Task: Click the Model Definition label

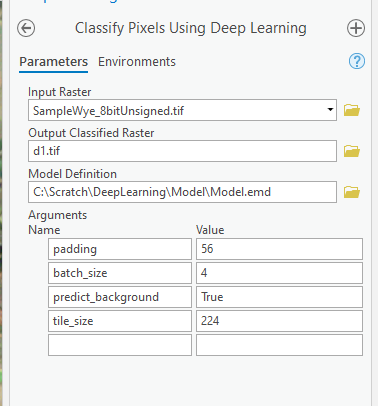Action: tap(73, 174)
